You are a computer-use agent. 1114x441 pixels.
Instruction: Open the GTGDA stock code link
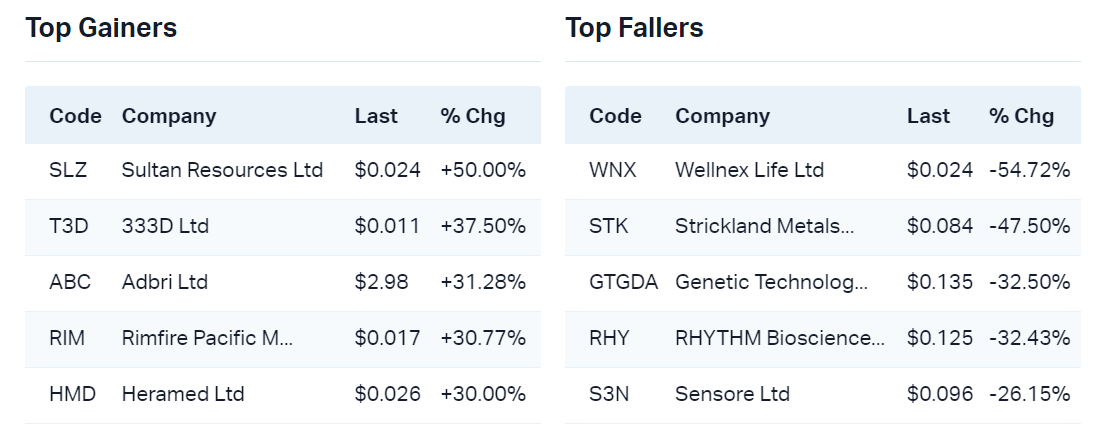(623, 282)
